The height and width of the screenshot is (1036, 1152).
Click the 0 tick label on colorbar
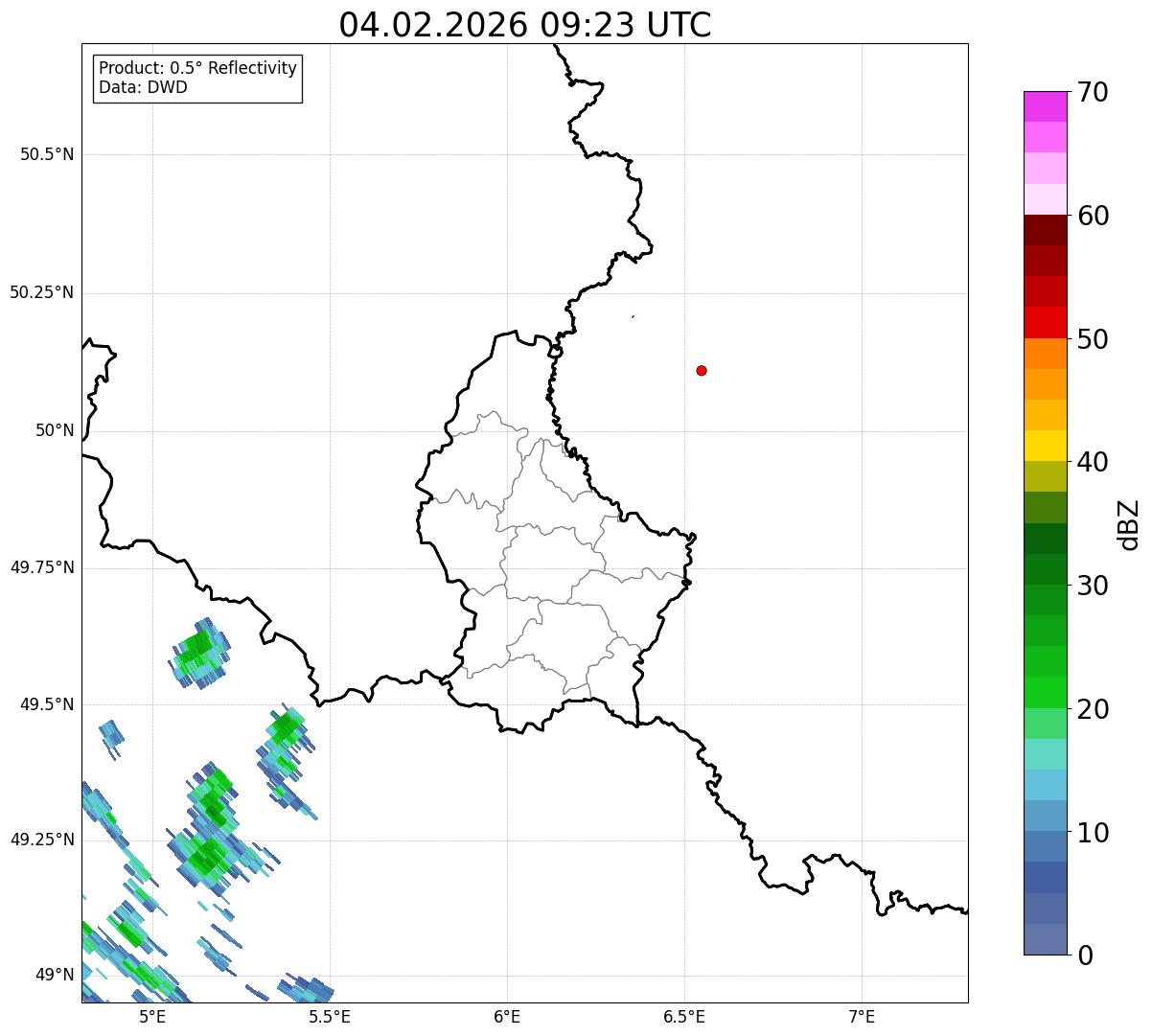(x=1085, y=955)
